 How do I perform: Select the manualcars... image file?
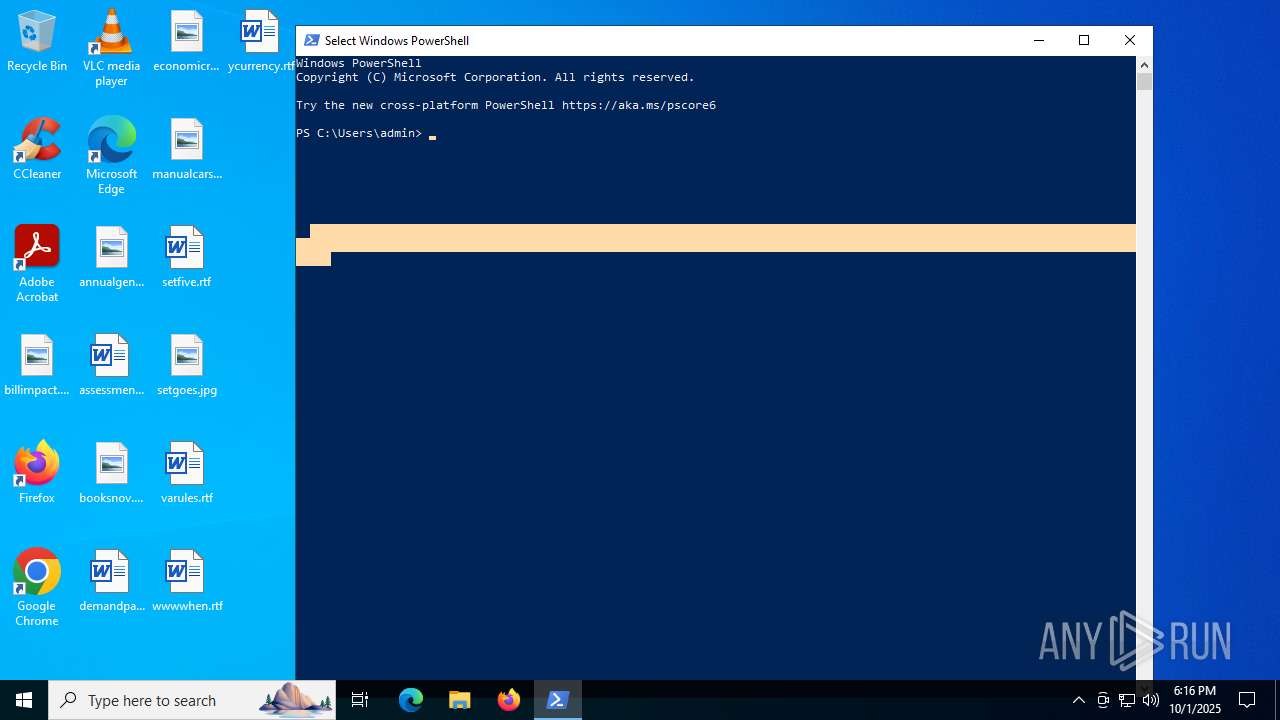pos(186,149)
